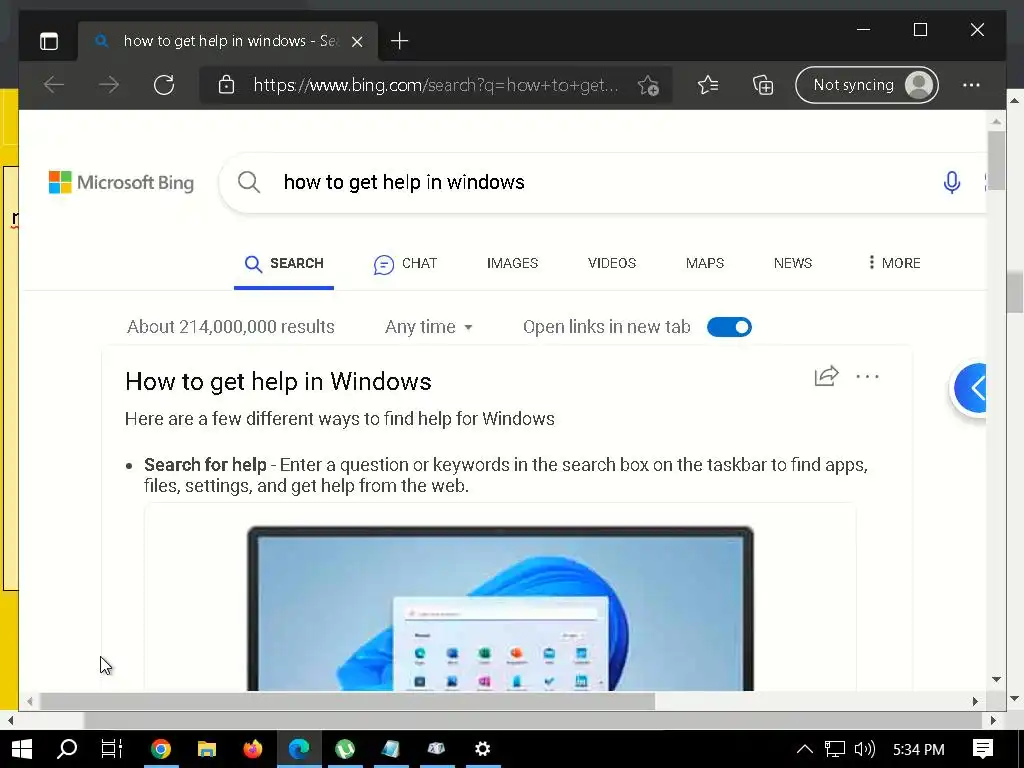Open Windows taskbar search
Image resolution: width=1024 pixels, height=768 pixels.
[67, 749]
